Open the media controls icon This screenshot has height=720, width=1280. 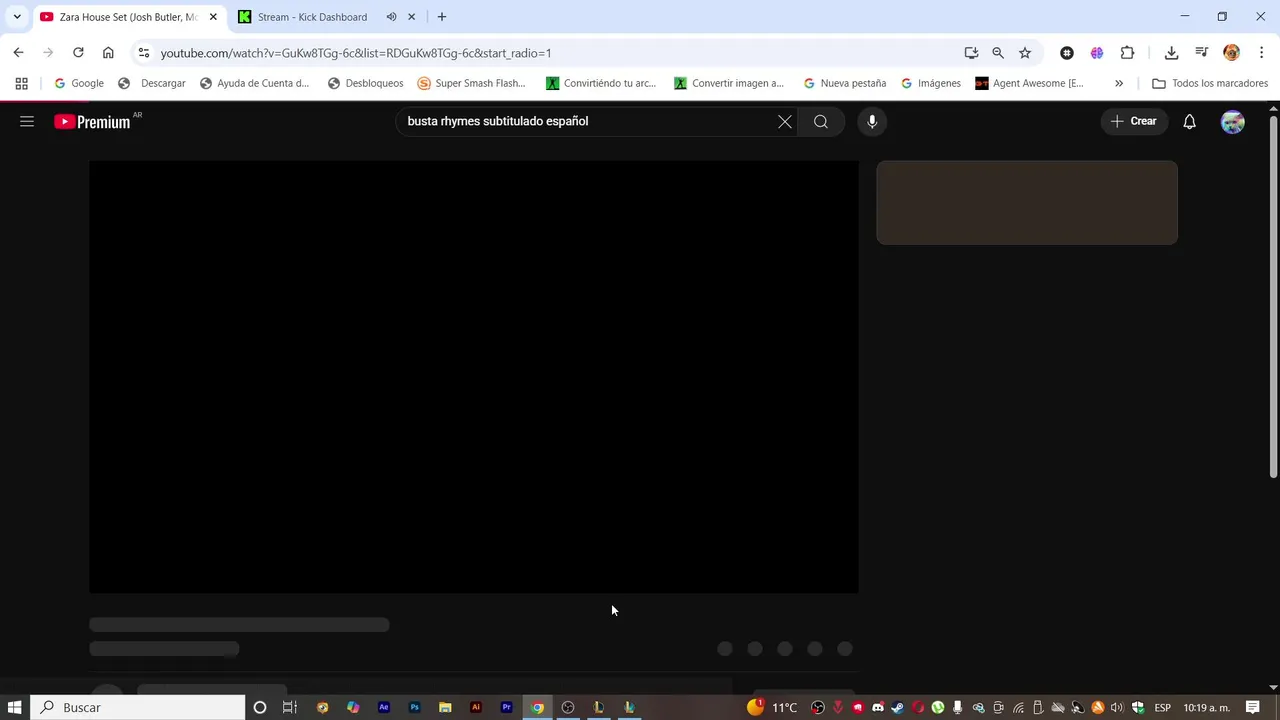[x=1202, y=53]
